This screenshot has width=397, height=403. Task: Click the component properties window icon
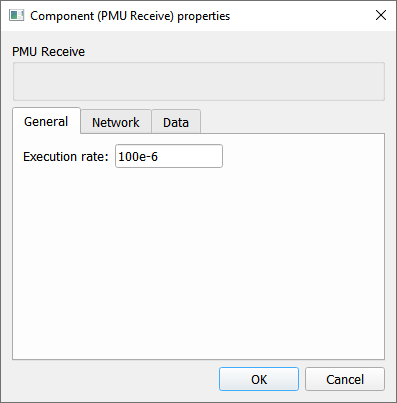pos(16,15)
